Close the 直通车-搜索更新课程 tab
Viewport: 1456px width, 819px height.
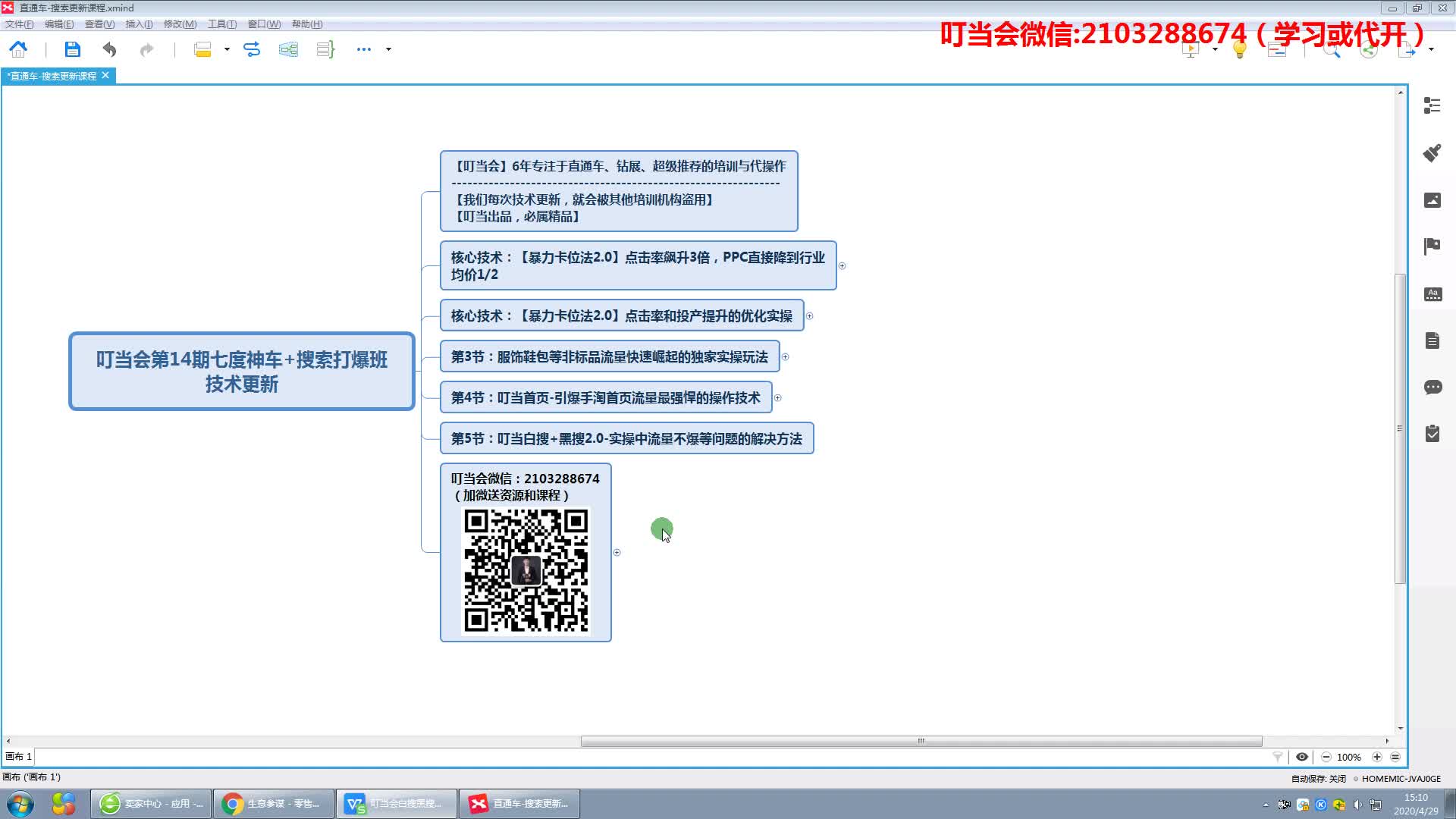click(x=105, y=75)
